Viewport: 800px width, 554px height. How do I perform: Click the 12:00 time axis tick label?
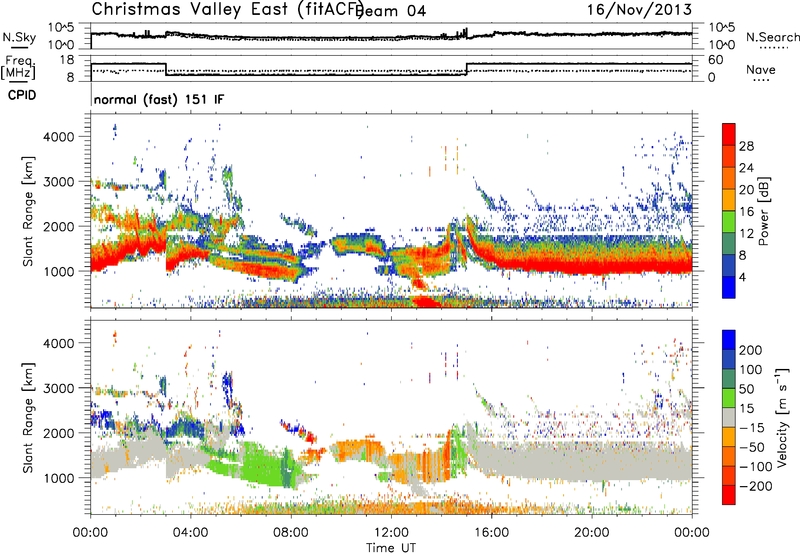pos(391,533)
